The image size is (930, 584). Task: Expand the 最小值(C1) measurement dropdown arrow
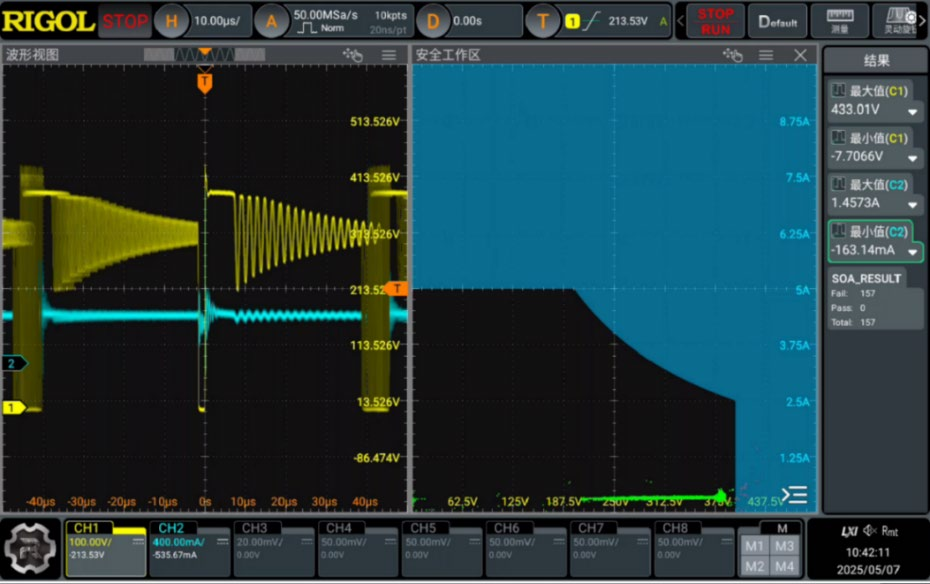pos(912,158)
